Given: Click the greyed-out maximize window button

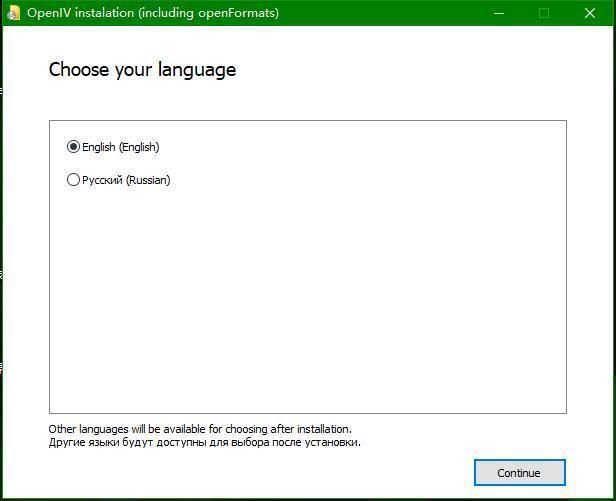Looking at the screenshot, I should click(544, 13).
